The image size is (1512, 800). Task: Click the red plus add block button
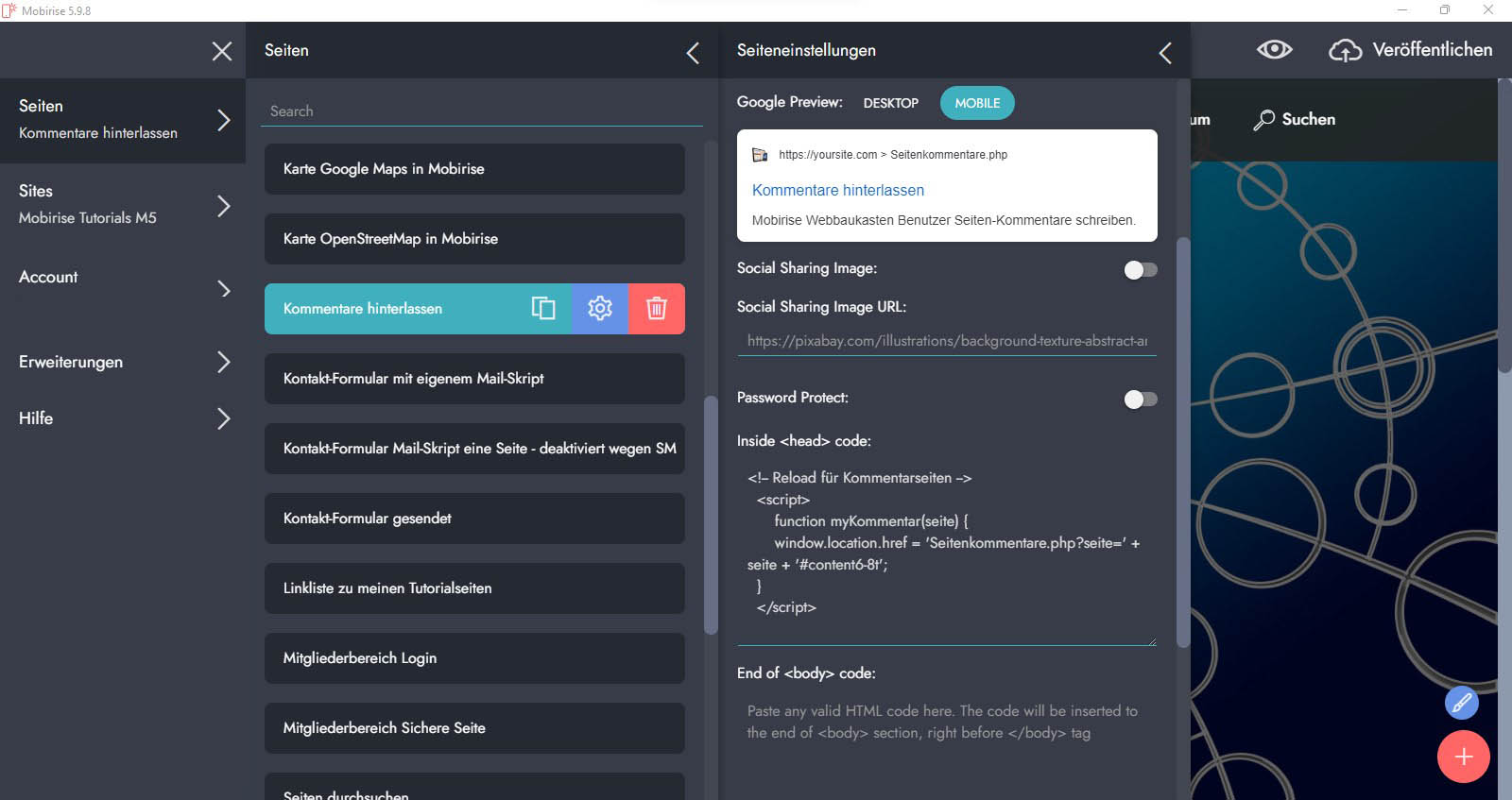tap(1463, 757)
